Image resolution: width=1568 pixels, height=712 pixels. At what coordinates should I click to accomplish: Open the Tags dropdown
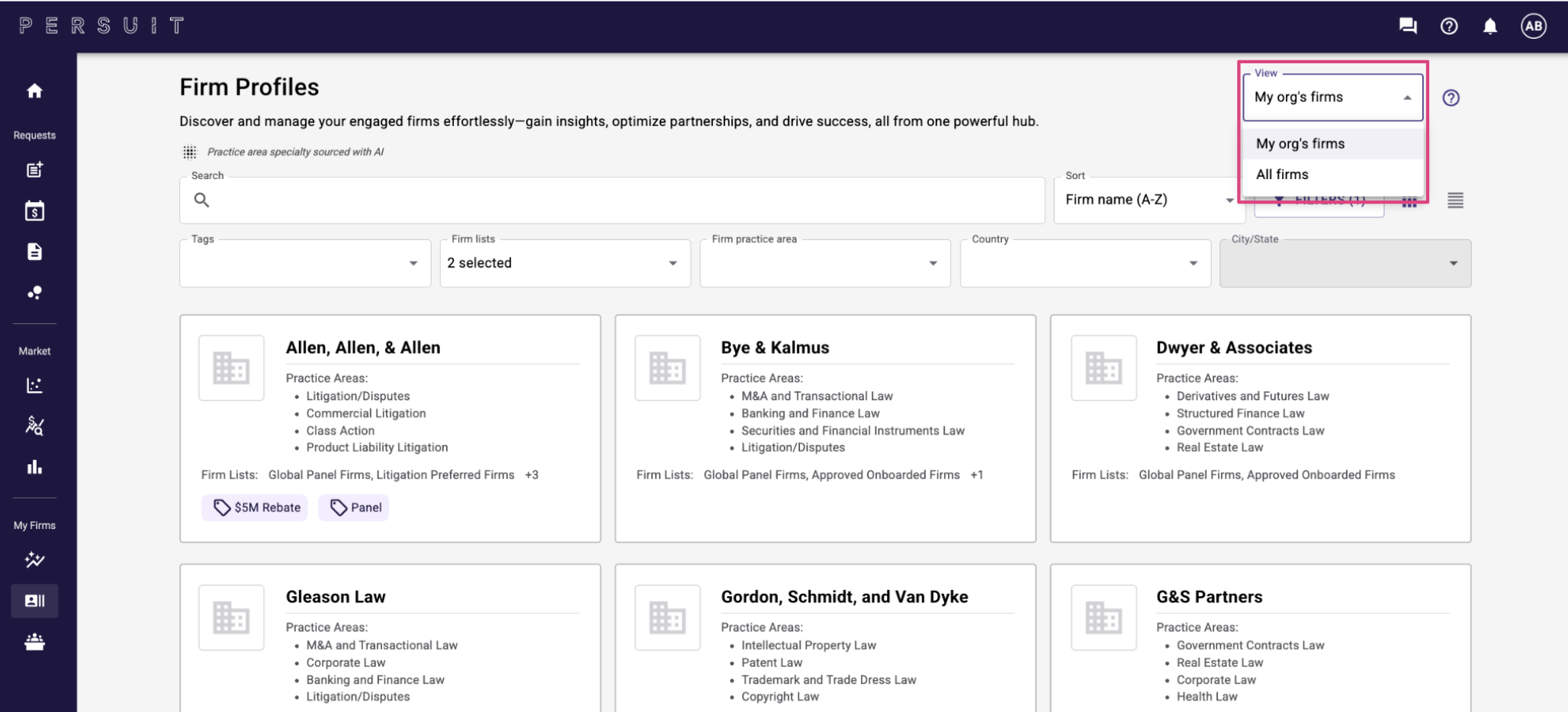(305, 263)
